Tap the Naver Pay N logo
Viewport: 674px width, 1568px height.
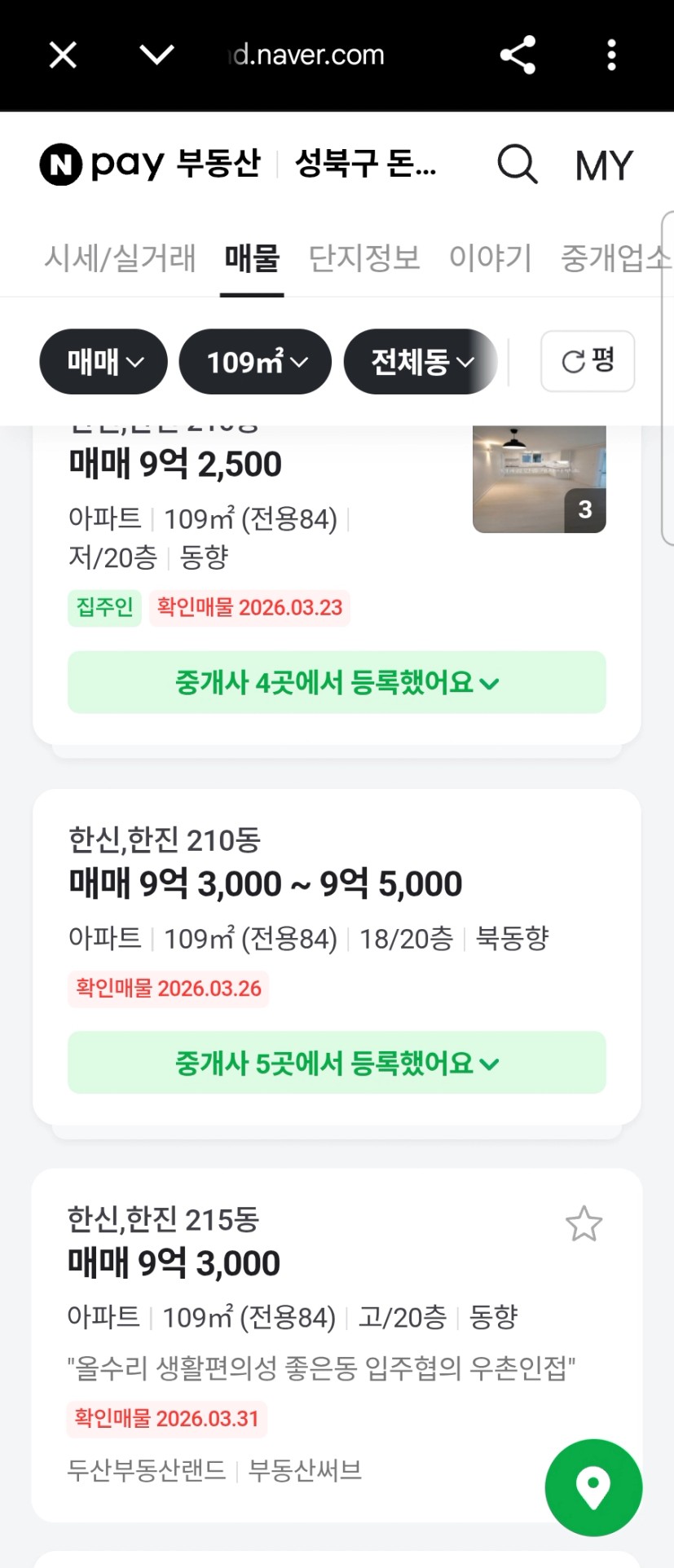[61, 165]
